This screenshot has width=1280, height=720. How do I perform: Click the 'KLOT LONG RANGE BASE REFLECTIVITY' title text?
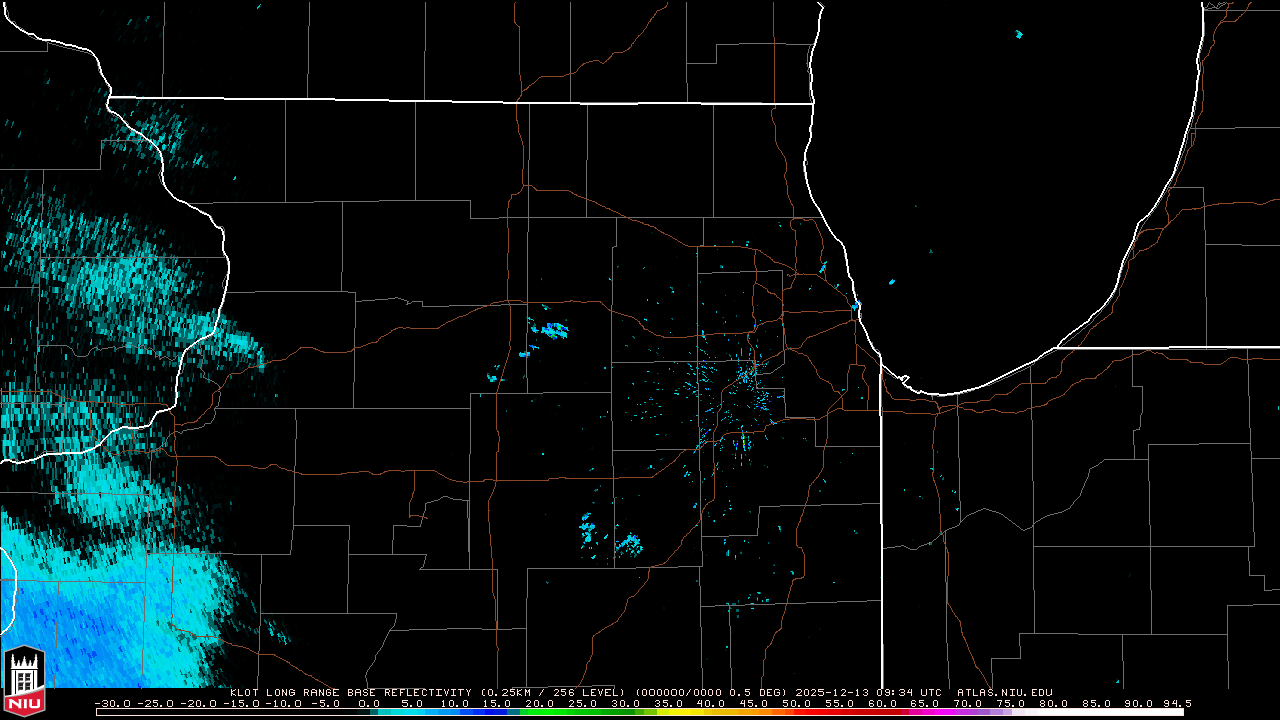pyautogui.click(x=350, y=692)
